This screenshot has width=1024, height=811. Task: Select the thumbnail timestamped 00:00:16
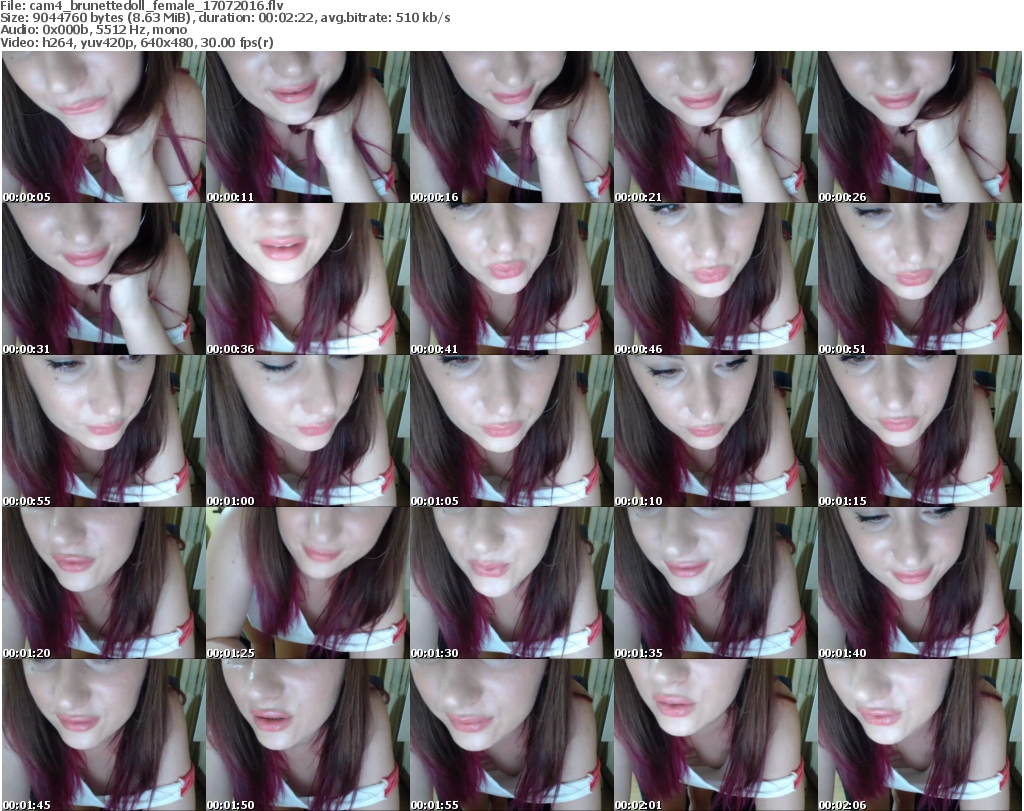click(x=511, y=127)
